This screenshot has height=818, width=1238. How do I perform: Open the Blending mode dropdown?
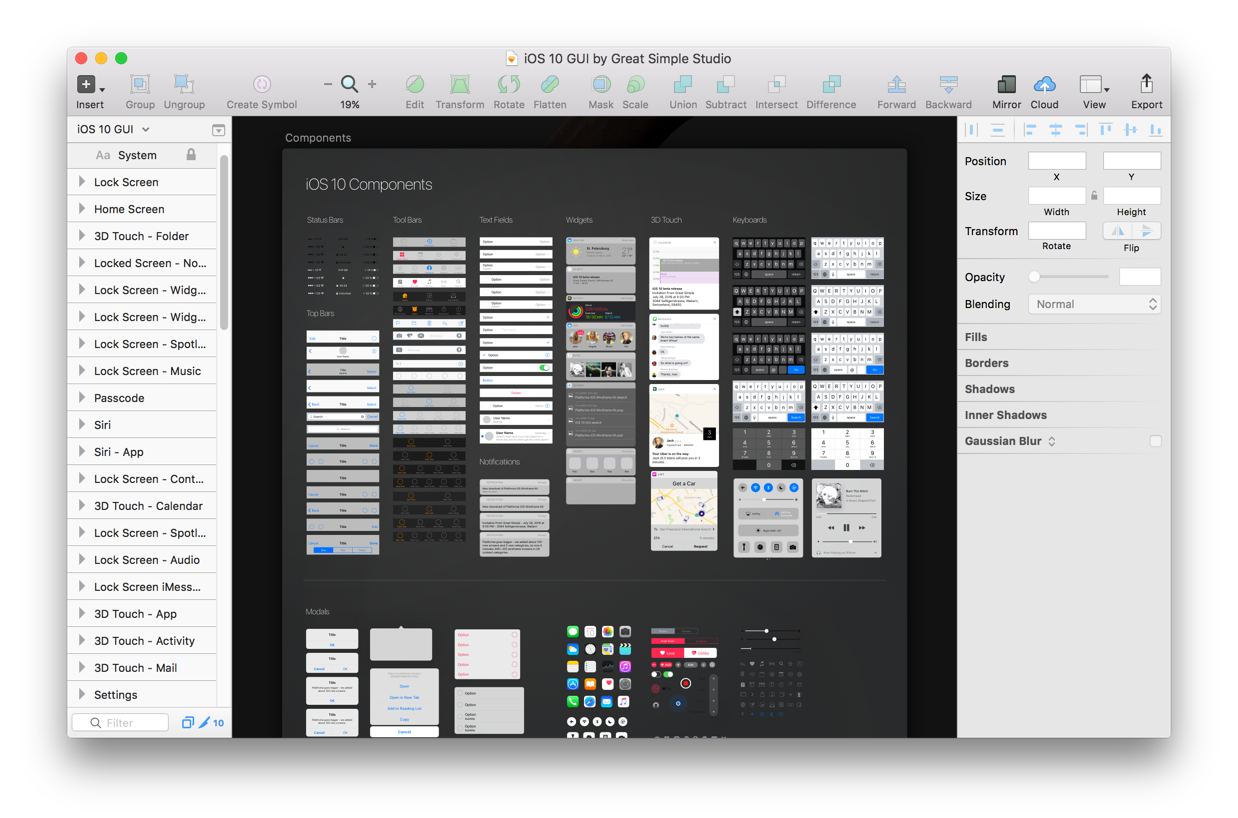click(1094, 304)
